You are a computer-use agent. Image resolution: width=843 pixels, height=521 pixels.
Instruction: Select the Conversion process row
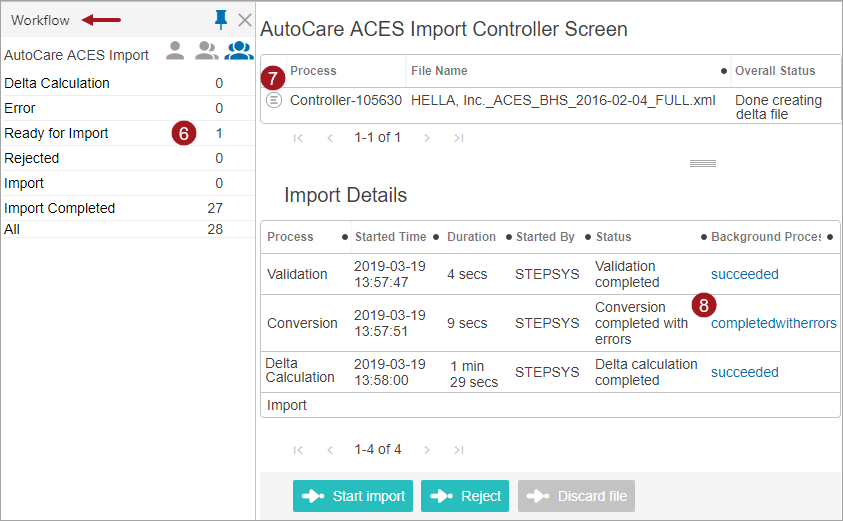click(x=550, y=323)
